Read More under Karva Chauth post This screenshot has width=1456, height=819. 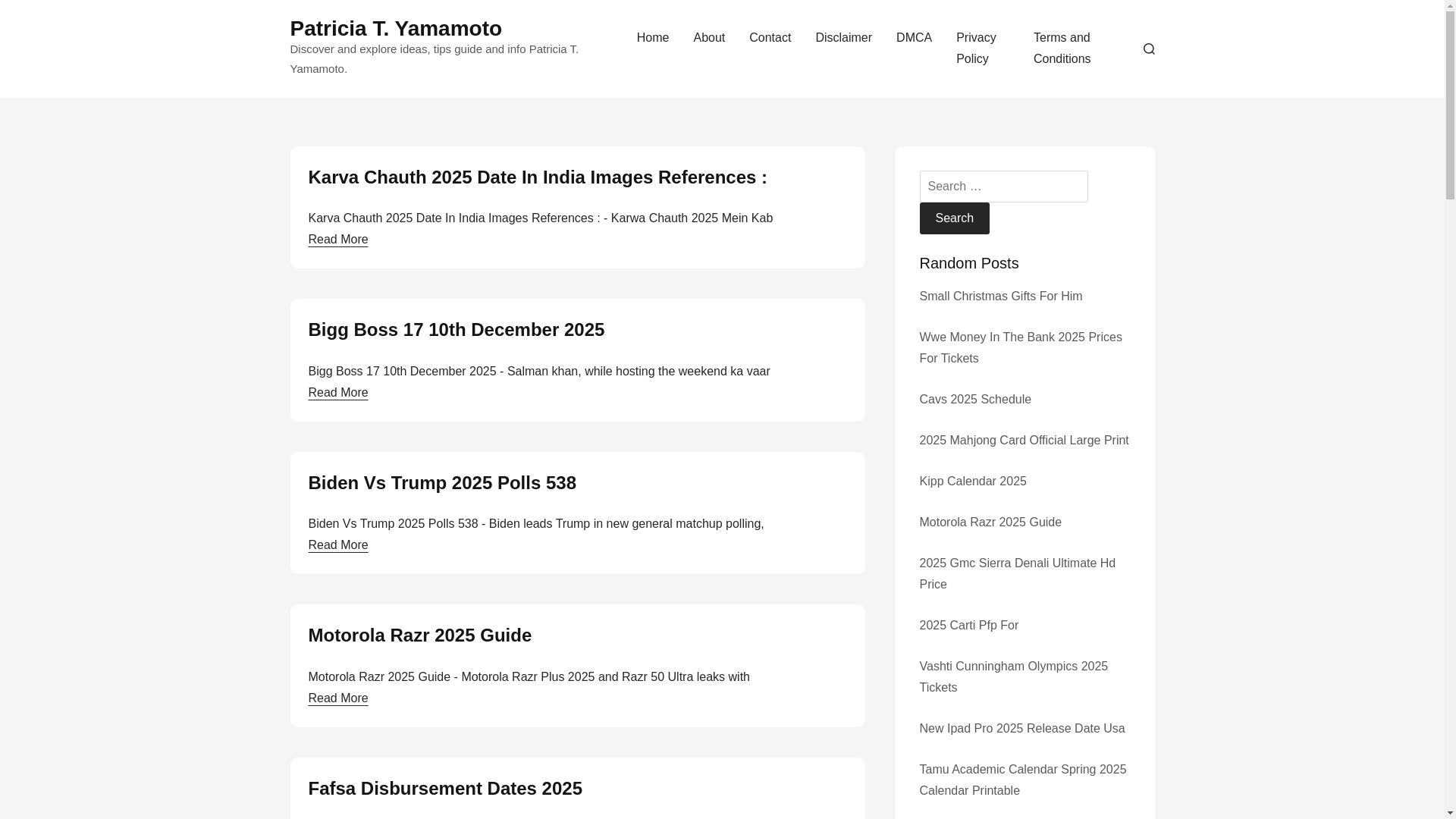337,240
